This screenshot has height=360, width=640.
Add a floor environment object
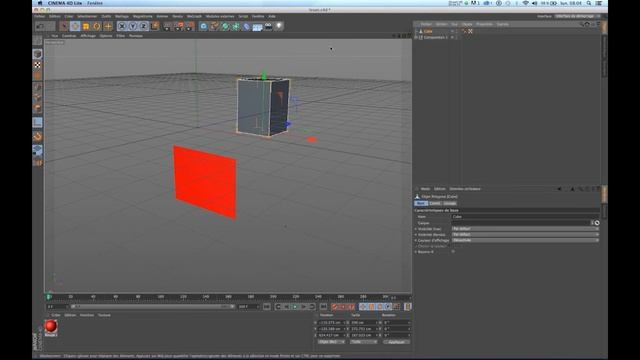pyautogui.click(x=257, y=27)
